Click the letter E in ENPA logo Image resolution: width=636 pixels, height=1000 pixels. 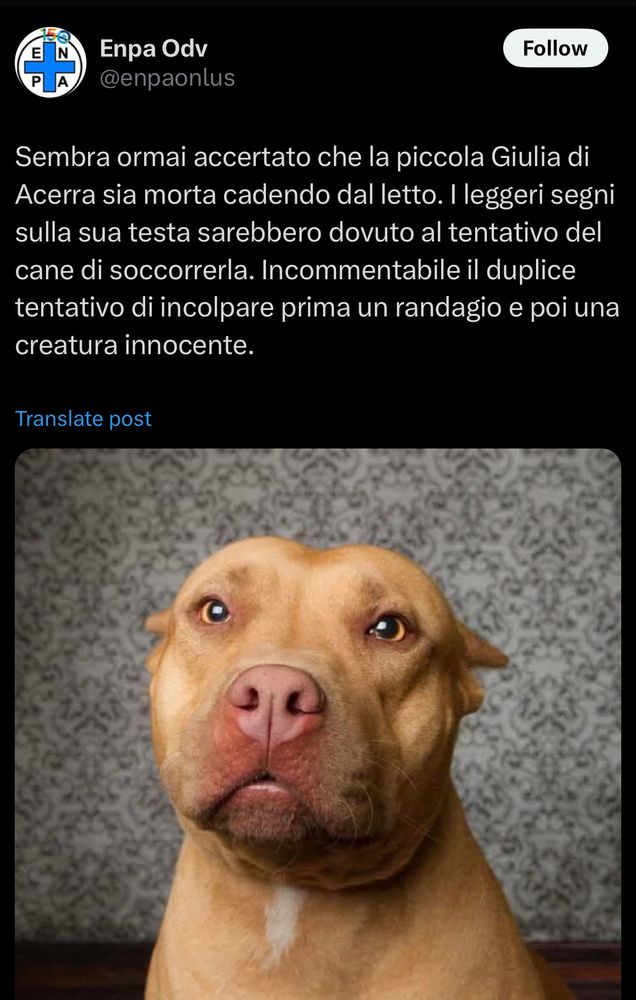pyautogui.click(x=36, y=52)
